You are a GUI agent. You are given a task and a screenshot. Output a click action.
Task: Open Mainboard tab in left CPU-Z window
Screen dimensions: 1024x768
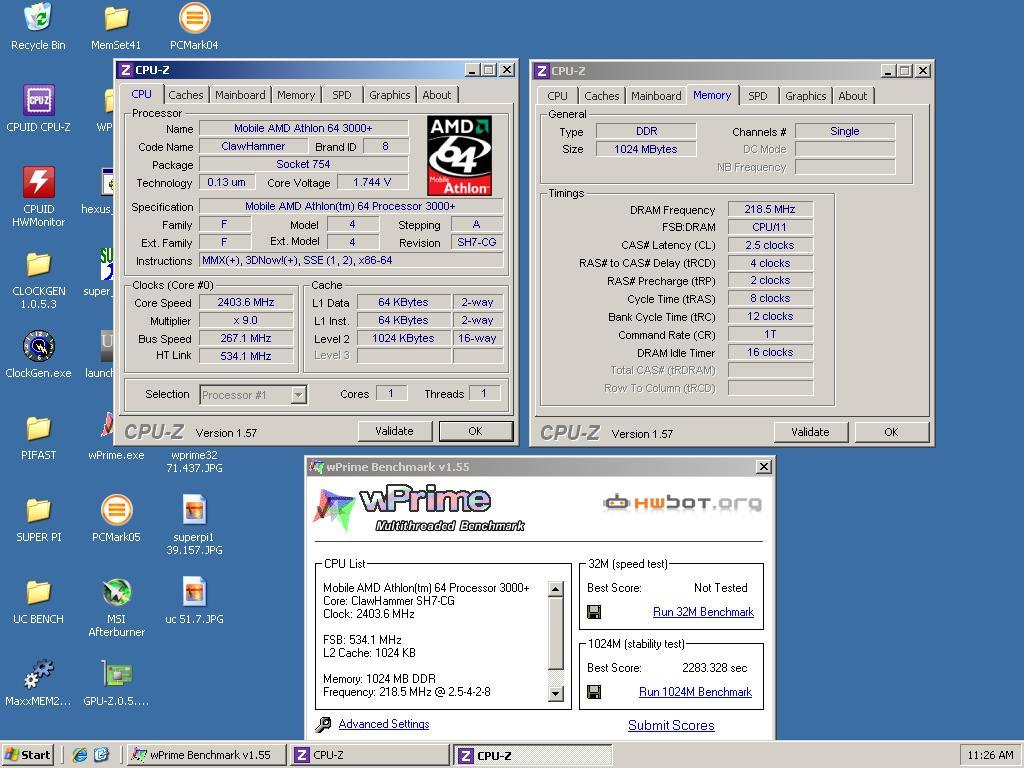point(240,95)
